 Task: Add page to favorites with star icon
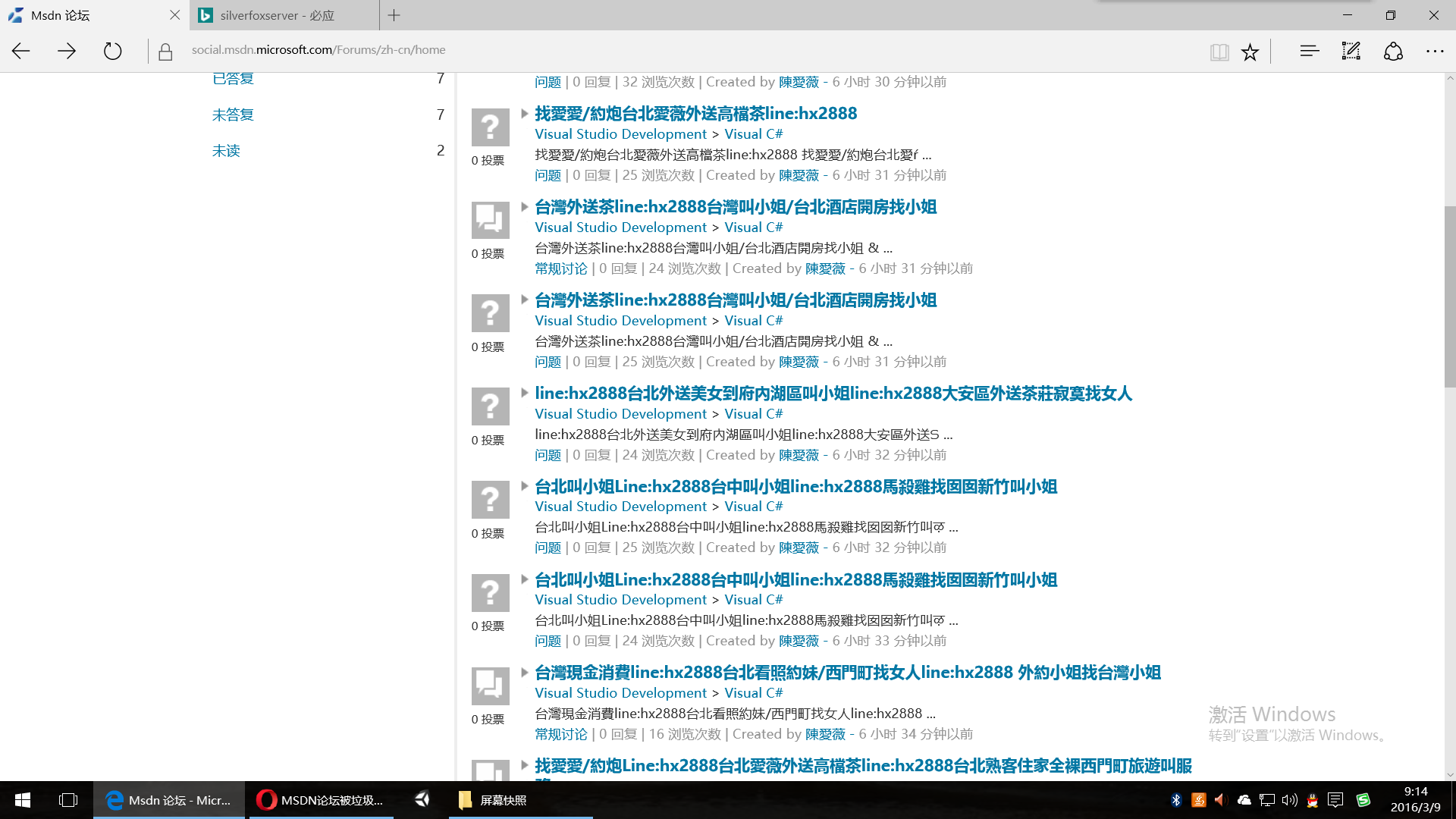pyautogui.click(x=1250, y=52)
